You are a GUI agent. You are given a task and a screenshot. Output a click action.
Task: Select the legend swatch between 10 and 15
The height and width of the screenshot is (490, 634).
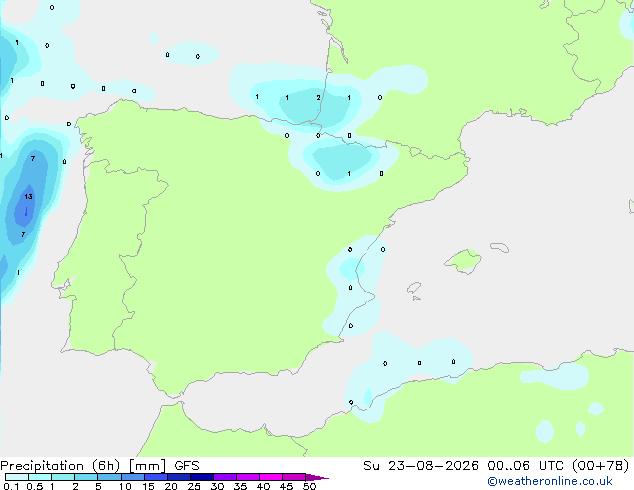click(132, 477)
